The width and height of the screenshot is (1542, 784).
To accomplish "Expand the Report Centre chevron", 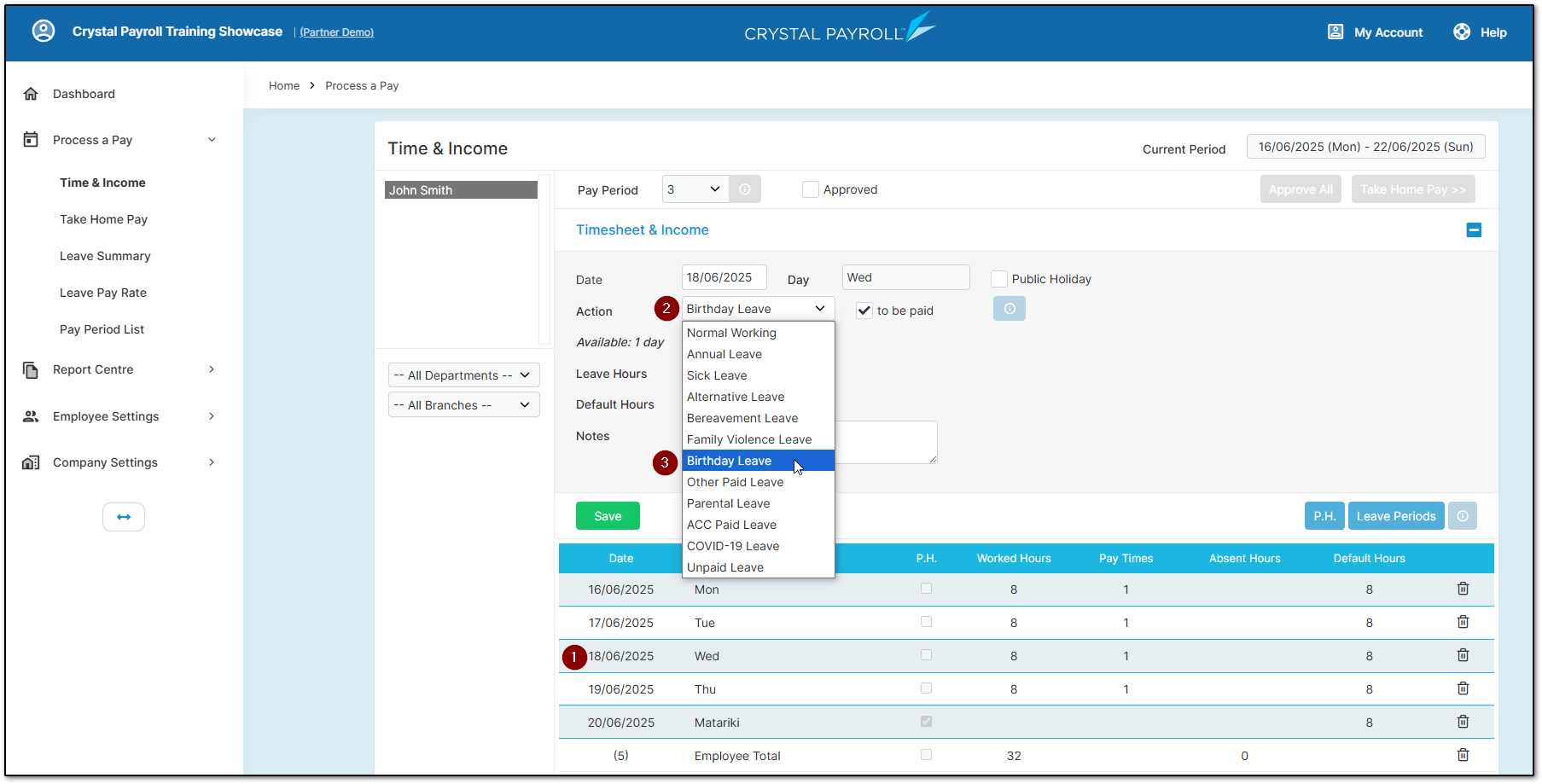I will coord(212,369).
